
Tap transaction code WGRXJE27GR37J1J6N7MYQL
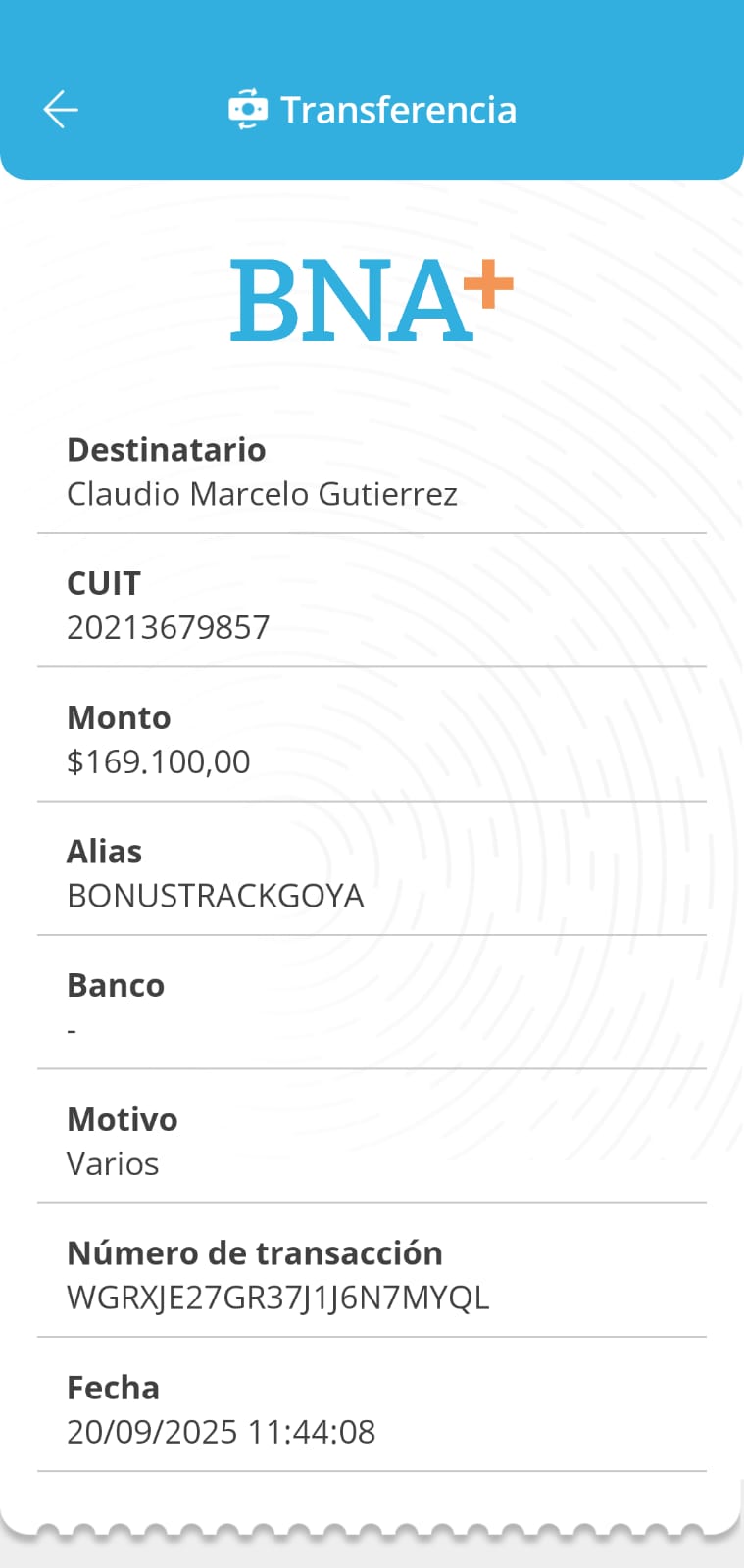pyautogui.click(x=277, y=1298)
